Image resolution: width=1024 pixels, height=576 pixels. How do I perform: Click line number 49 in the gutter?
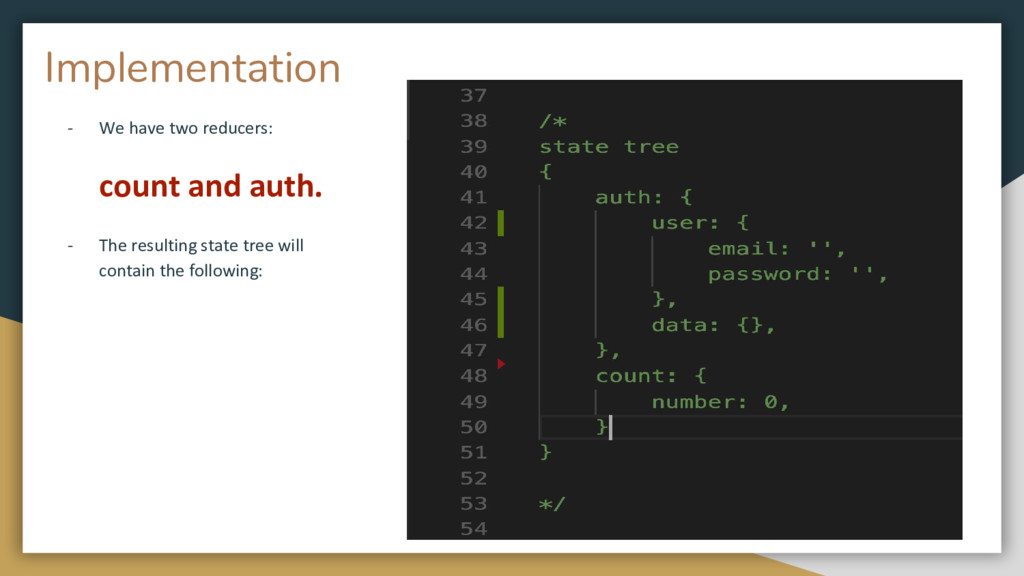[x=473, y=402]
